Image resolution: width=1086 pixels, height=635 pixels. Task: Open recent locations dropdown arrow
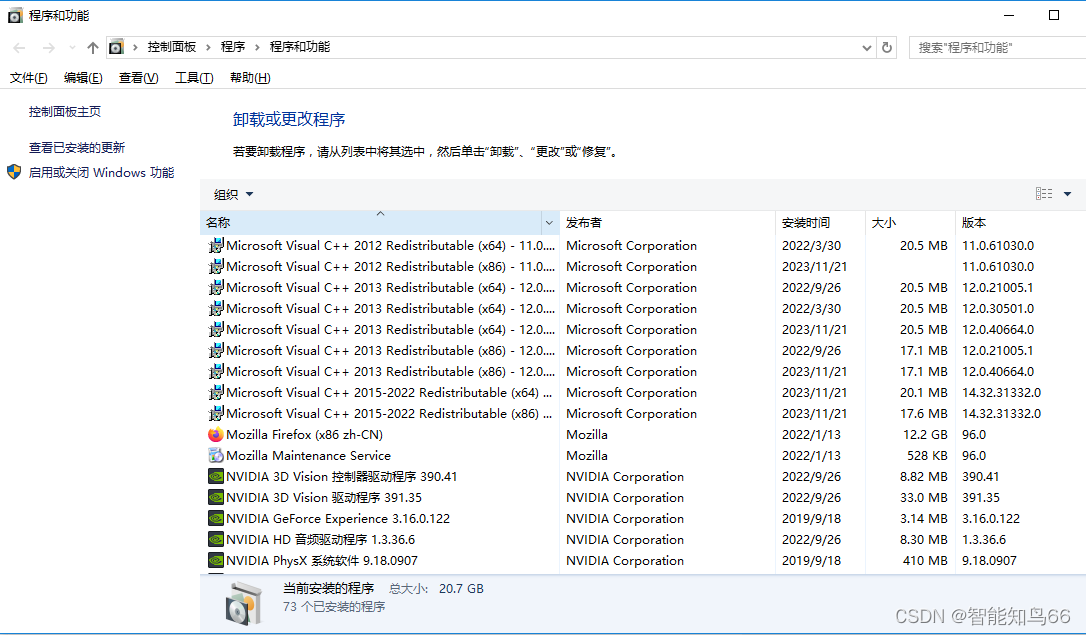coord(72,48)
